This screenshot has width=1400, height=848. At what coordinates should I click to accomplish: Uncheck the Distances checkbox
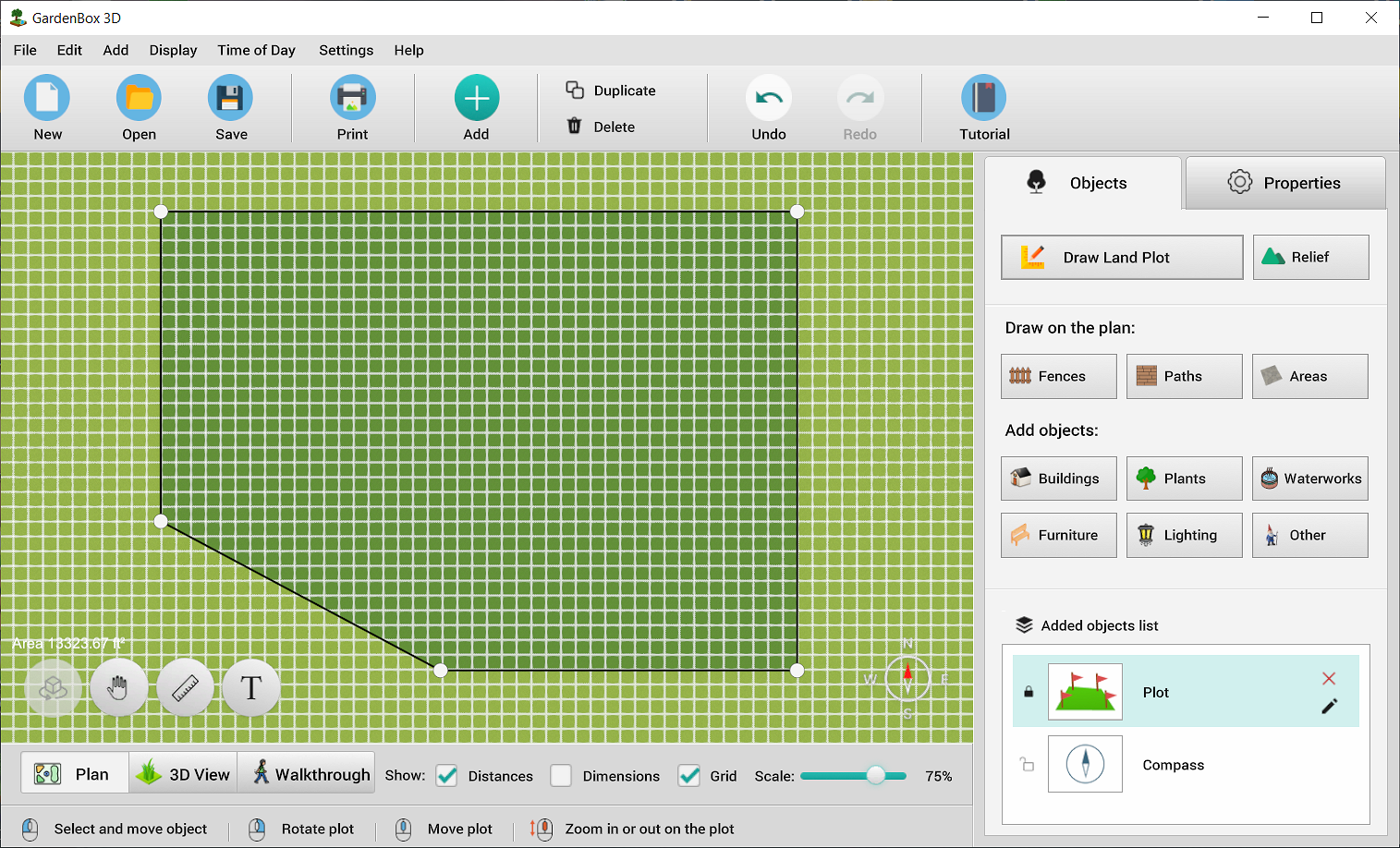447,776
